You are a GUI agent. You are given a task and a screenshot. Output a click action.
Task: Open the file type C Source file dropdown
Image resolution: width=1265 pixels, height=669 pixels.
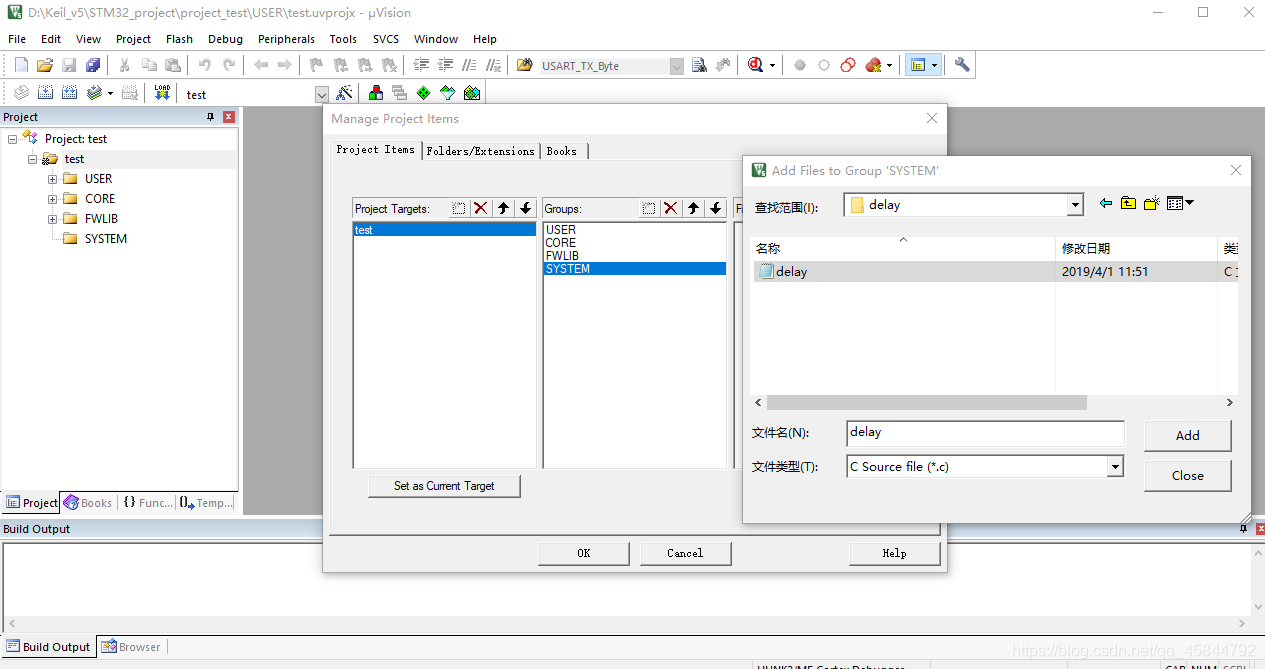tap(1115, 467)
